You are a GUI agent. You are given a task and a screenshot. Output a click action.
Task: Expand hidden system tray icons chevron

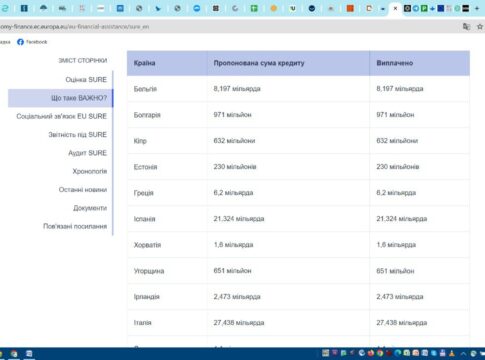463,354
